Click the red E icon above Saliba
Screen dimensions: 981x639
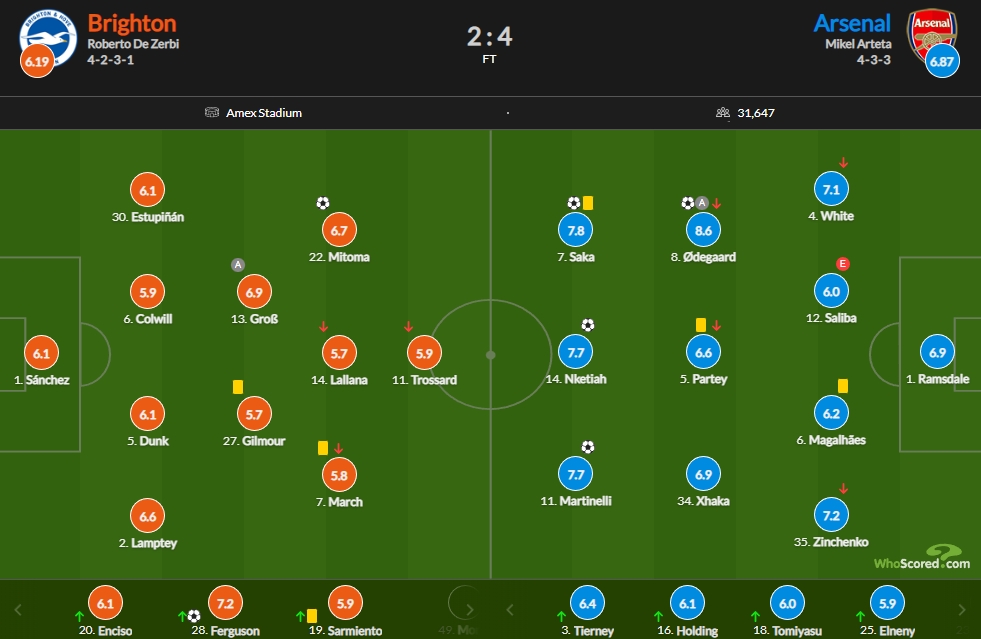(x=843, y=263)
